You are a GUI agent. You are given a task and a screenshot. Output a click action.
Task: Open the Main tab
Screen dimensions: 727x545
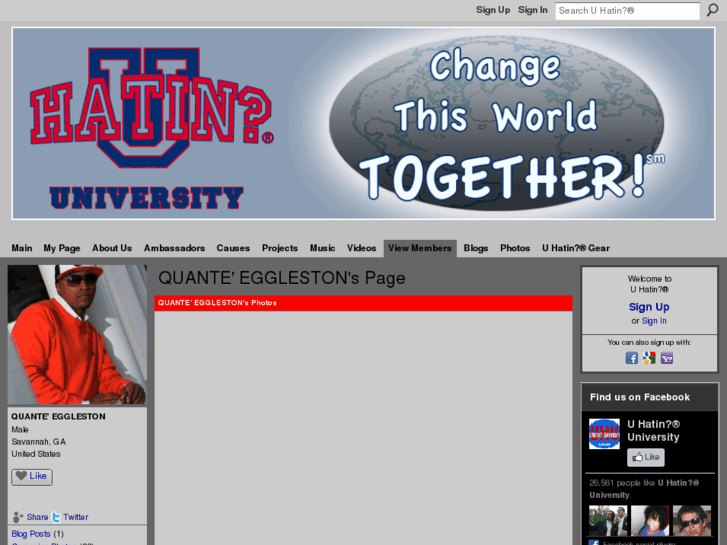(x=22, y=248)
